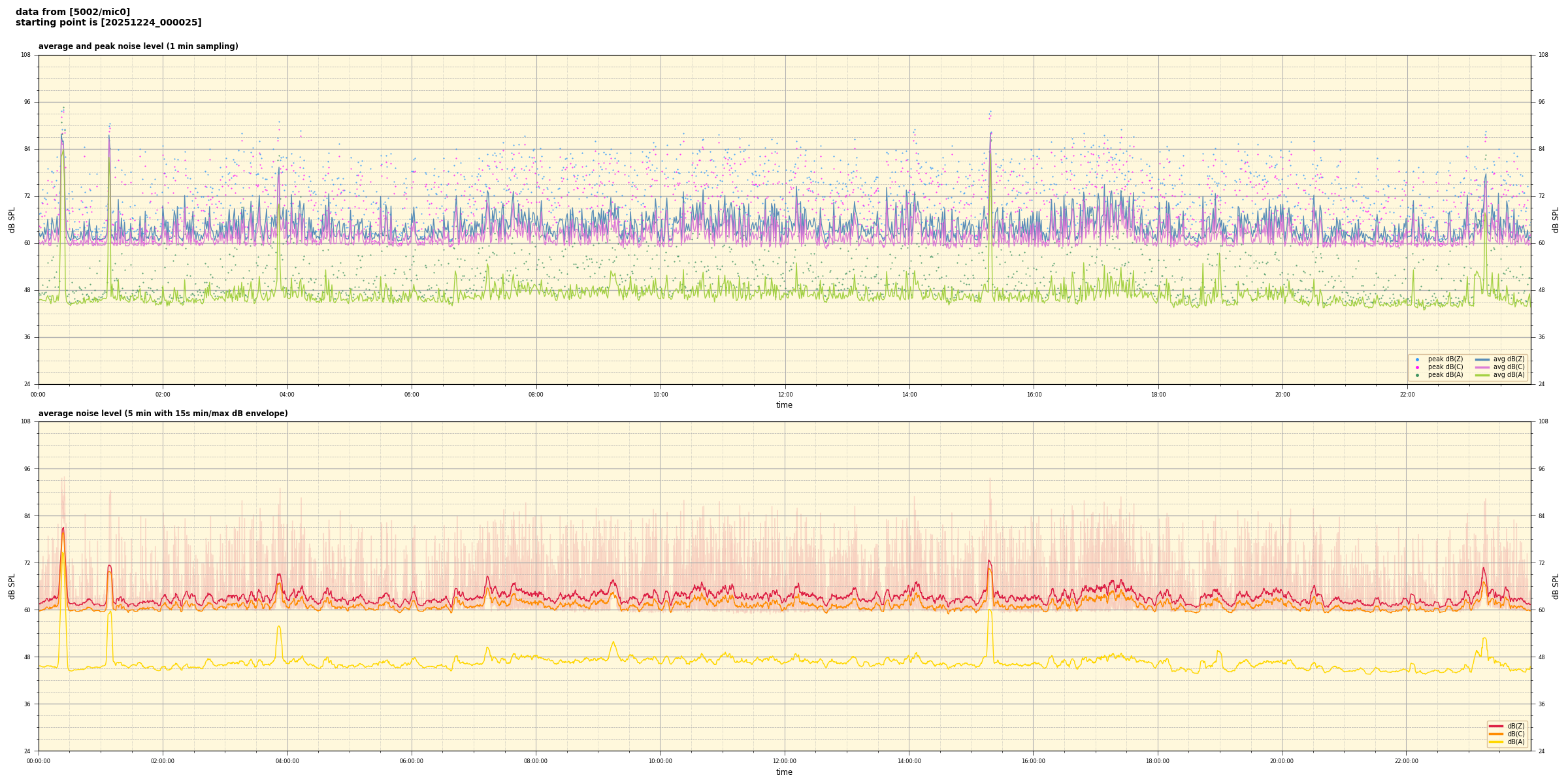Click the orange dB(C) swatch in lower legend
The height and width of the screenshot is (784, 1568).
[1495, 734]
